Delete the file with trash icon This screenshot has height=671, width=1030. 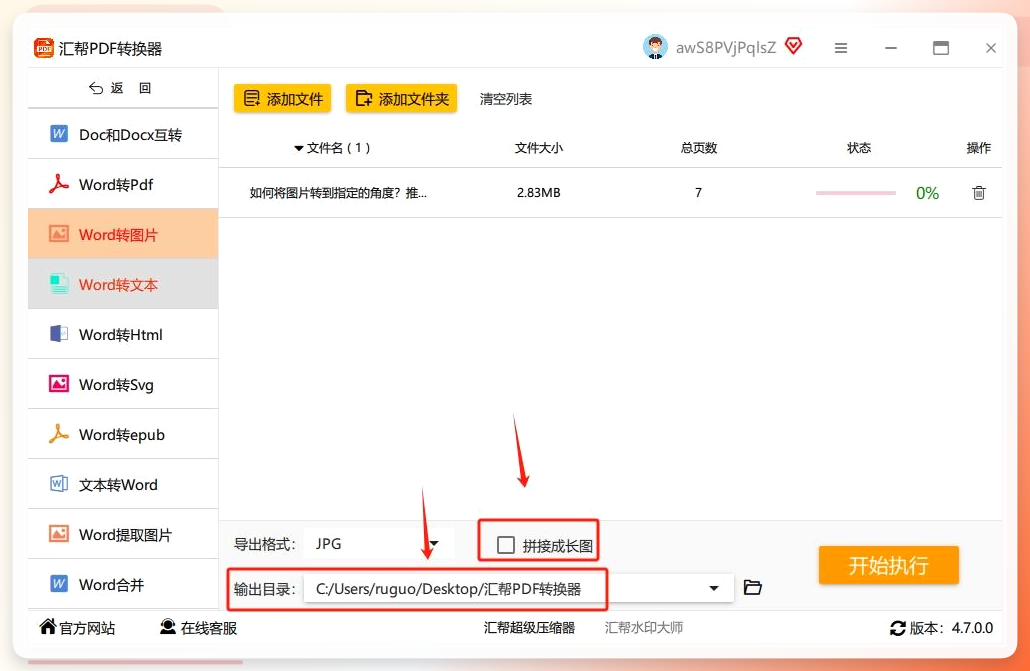pos(979,193)
